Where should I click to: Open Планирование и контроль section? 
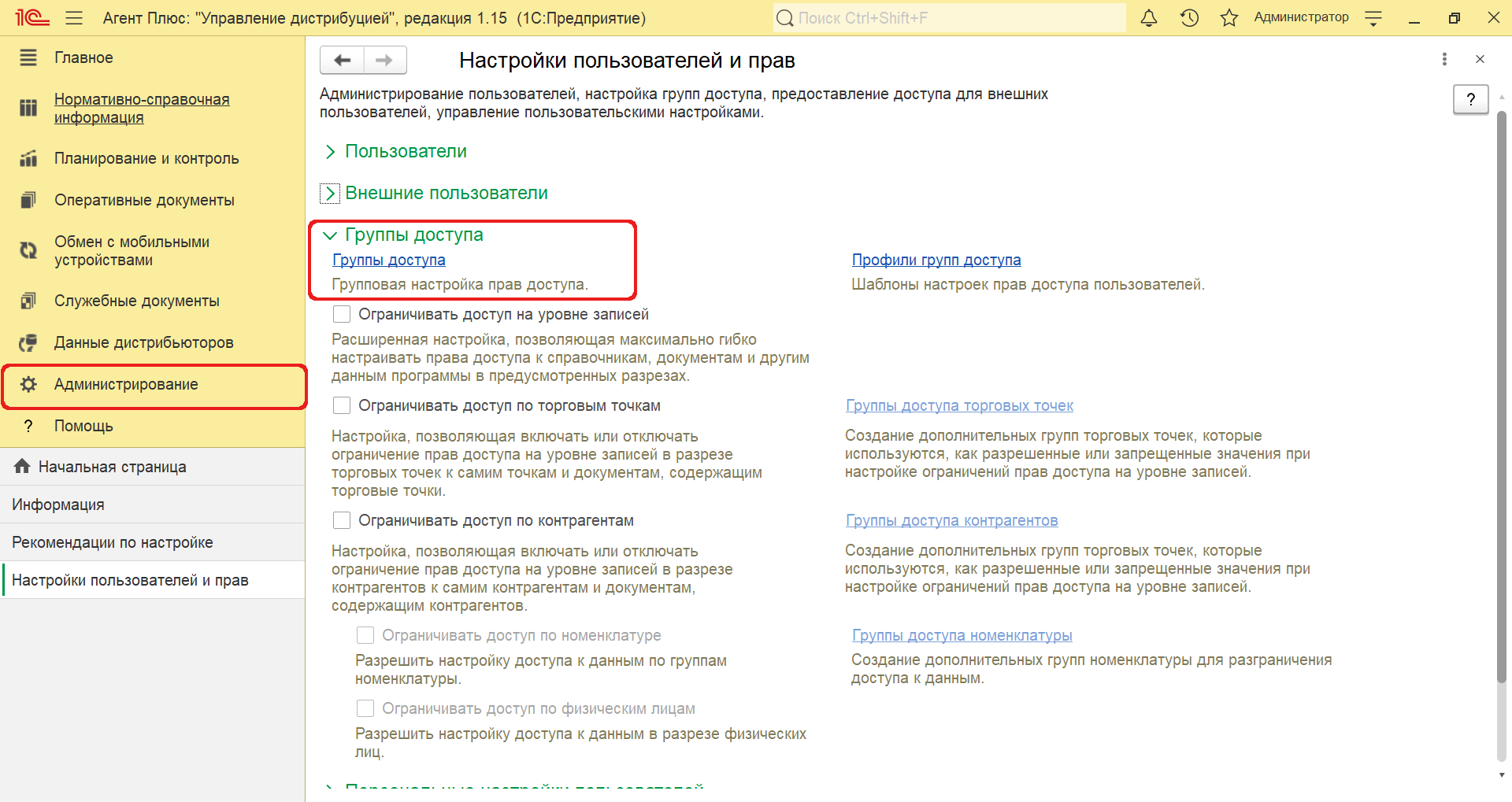coord(146,158)
